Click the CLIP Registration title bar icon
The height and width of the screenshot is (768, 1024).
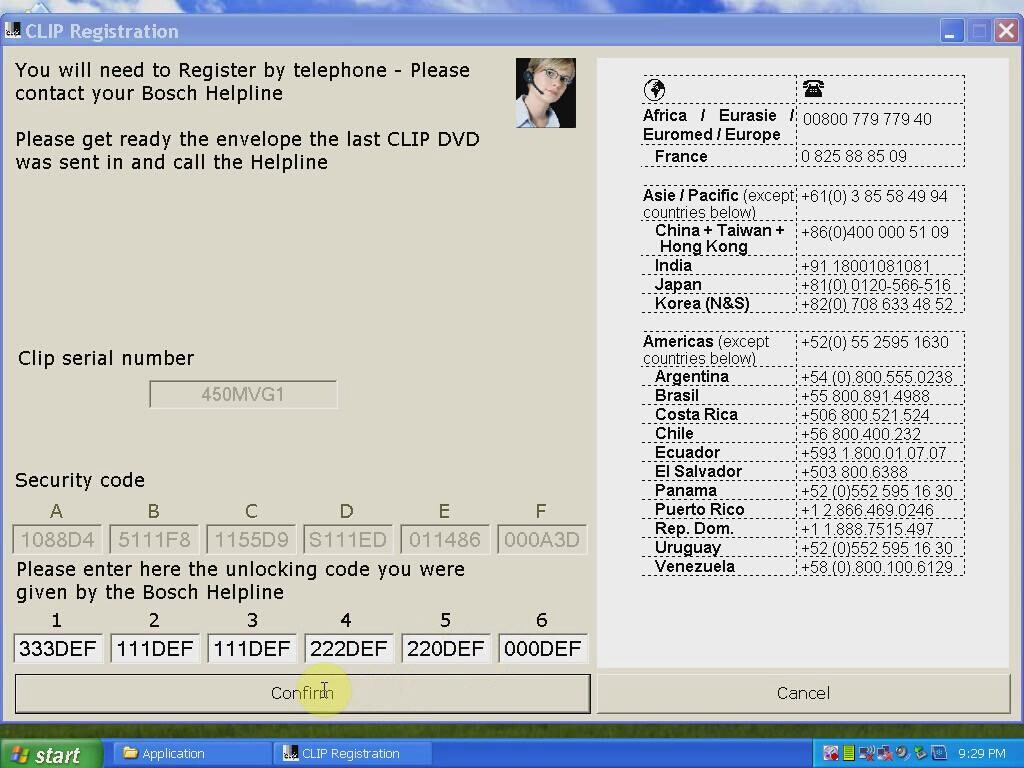[x=12, y=31]
